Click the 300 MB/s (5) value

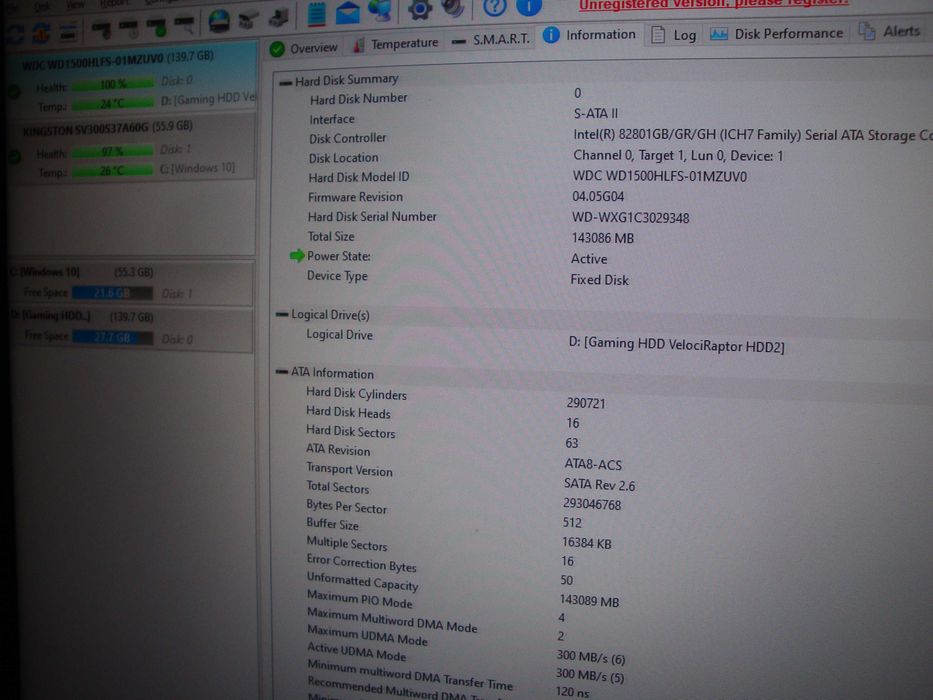589,676
